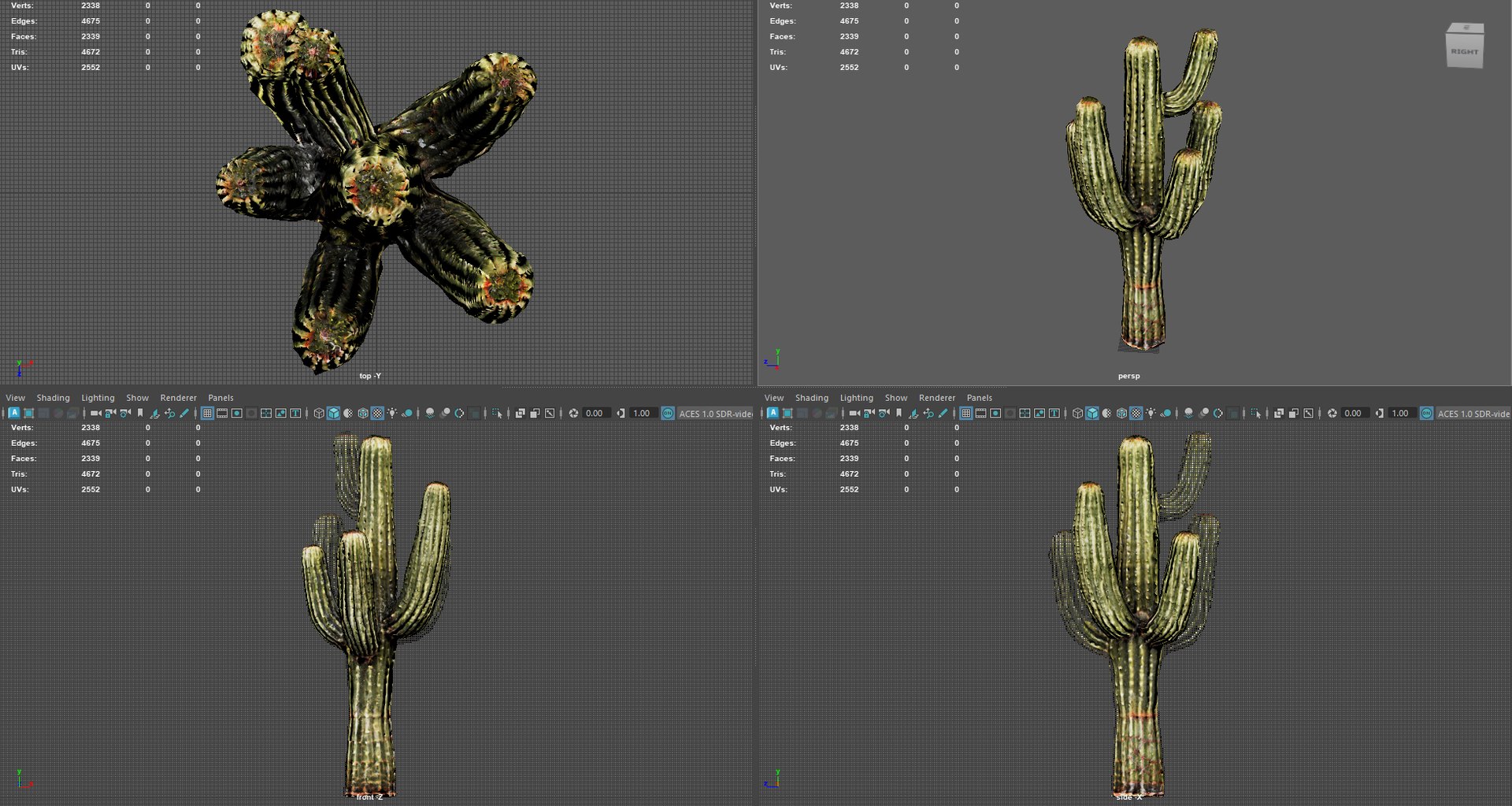Expand Shading menu in side panel
The width and height of the screenshot is (1512, 806).
point(812,398)
